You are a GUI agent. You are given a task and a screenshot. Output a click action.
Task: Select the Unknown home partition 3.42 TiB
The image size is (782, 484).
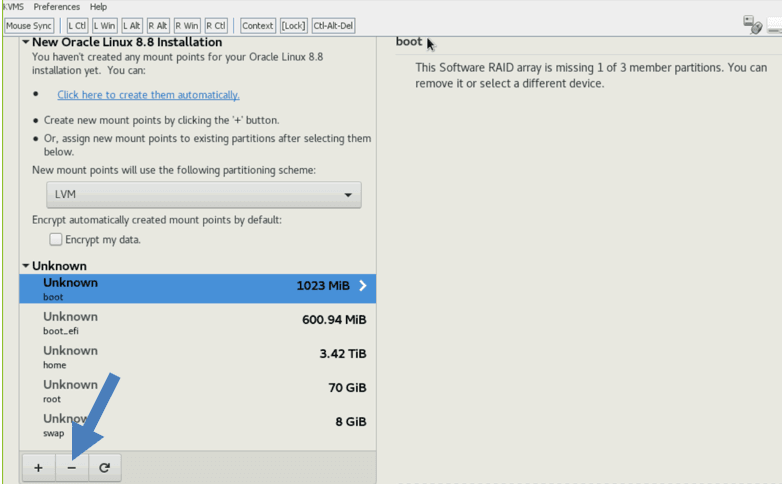point(197,356)
